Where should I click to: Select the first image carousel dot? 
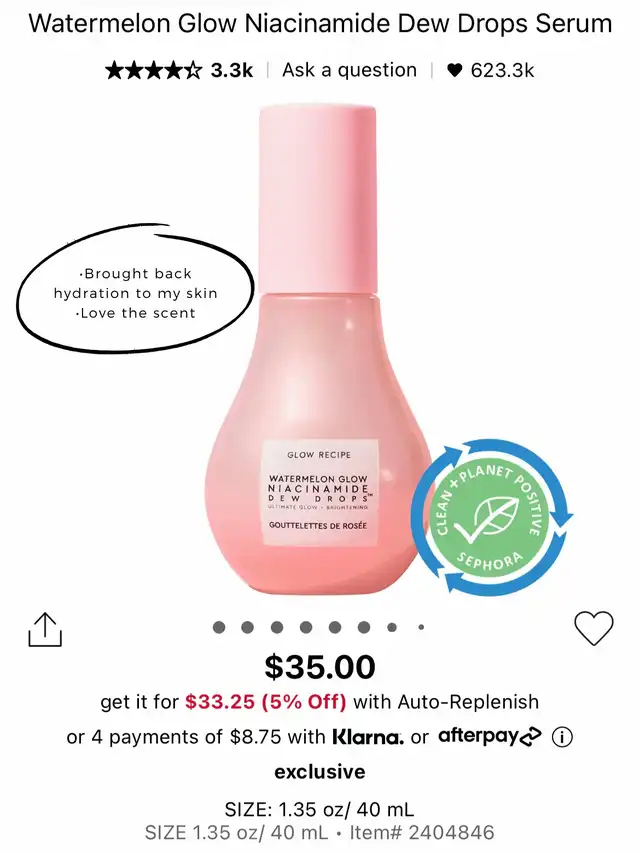[219, 627]
